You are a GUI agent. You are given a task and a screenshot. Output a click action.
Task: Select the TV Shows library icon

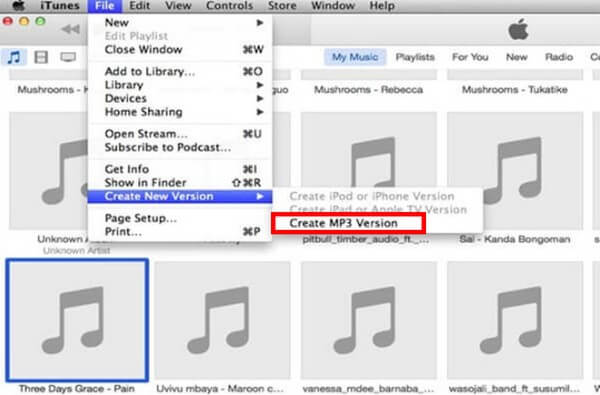click(x=68, y=57)
